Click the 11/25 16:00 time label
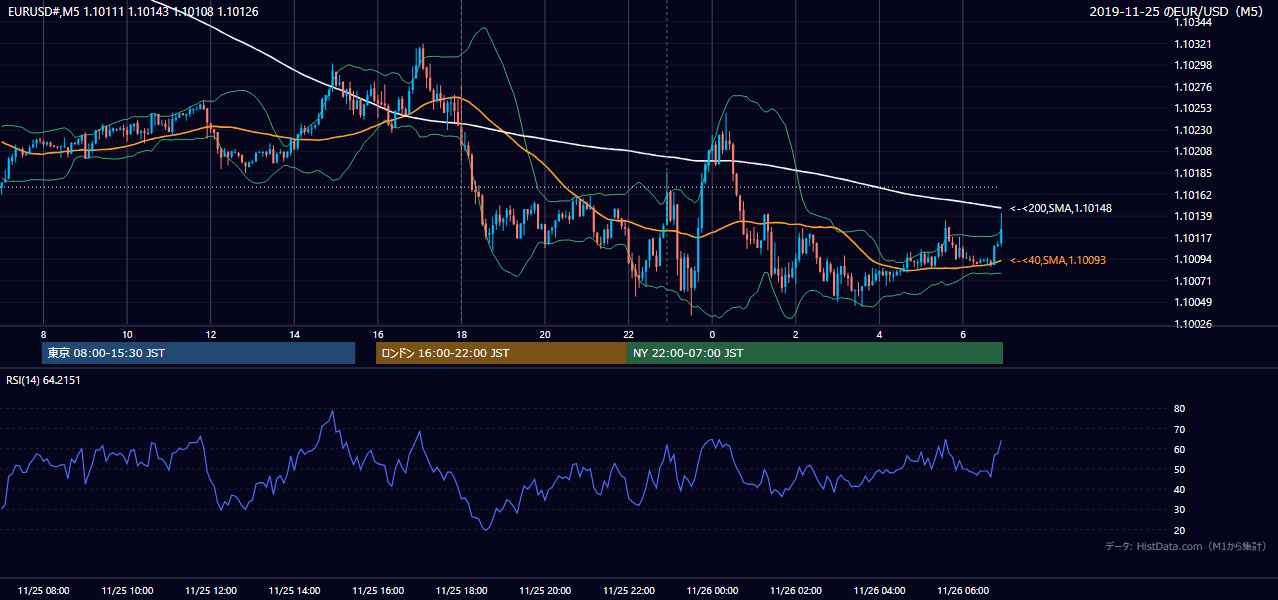The image size is (1278, 600). [378, 591]
